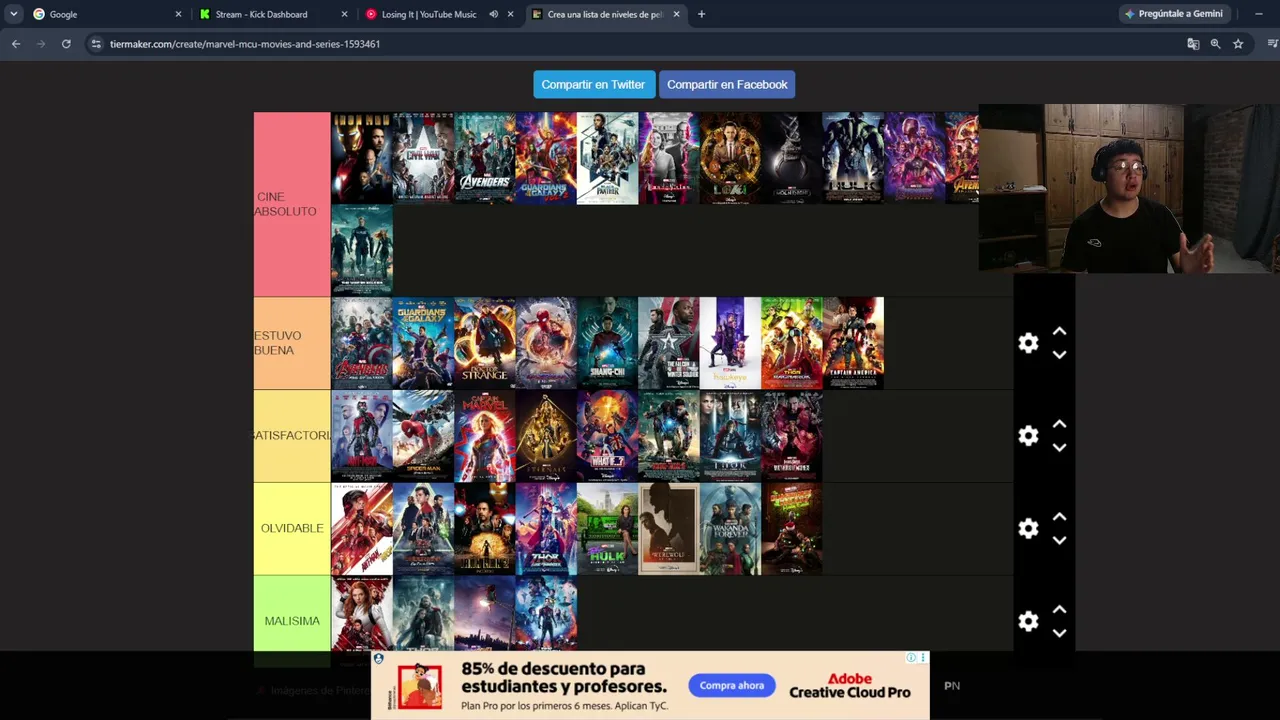Select the Doctor Strange poster in ESTUVO BUENA
Image resolution: width=1280 pixels, height=720 pixels.
[485, 343]
